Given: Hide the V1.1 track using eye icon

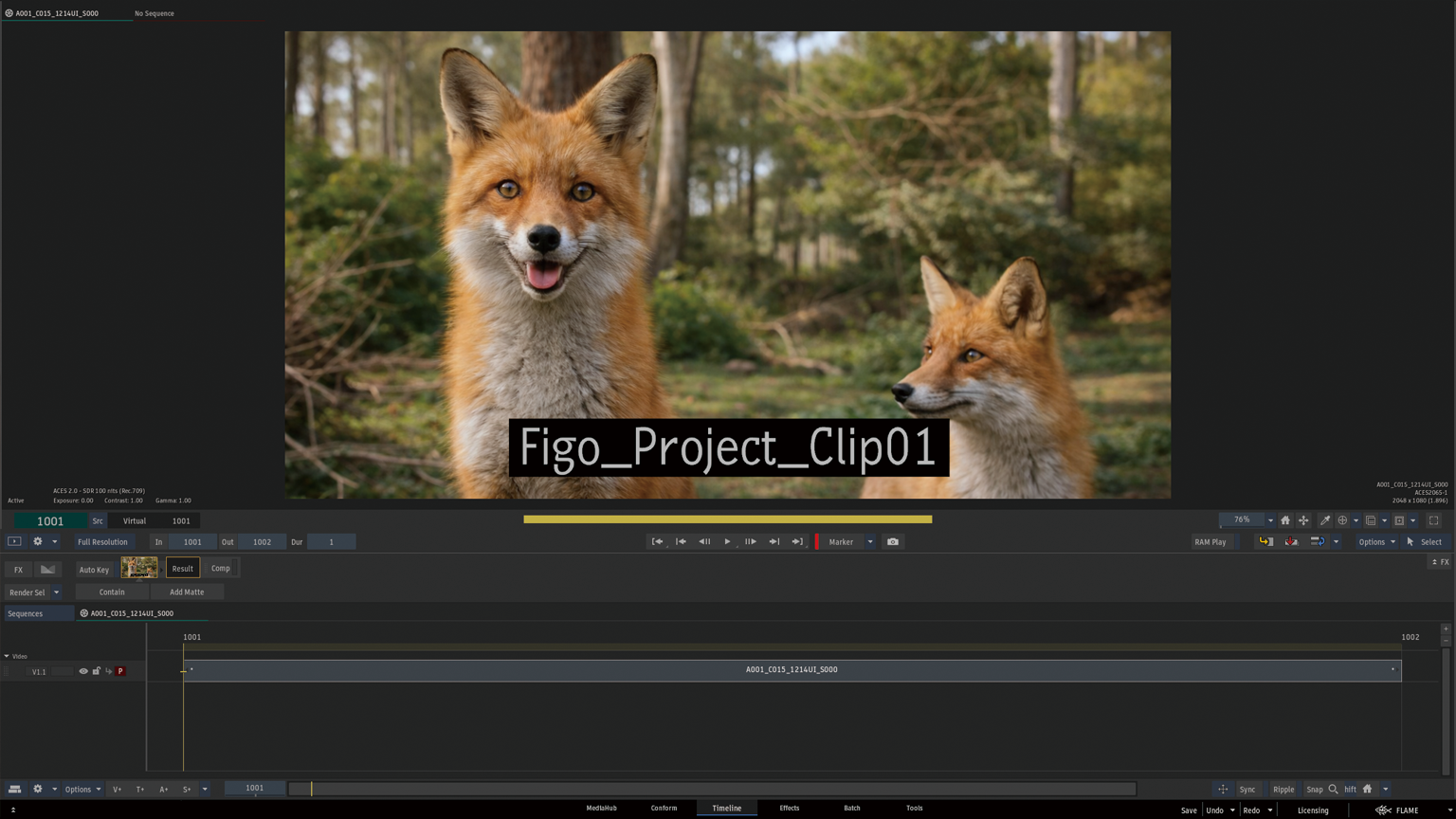Looking at the screenshot, I should 83,671.
